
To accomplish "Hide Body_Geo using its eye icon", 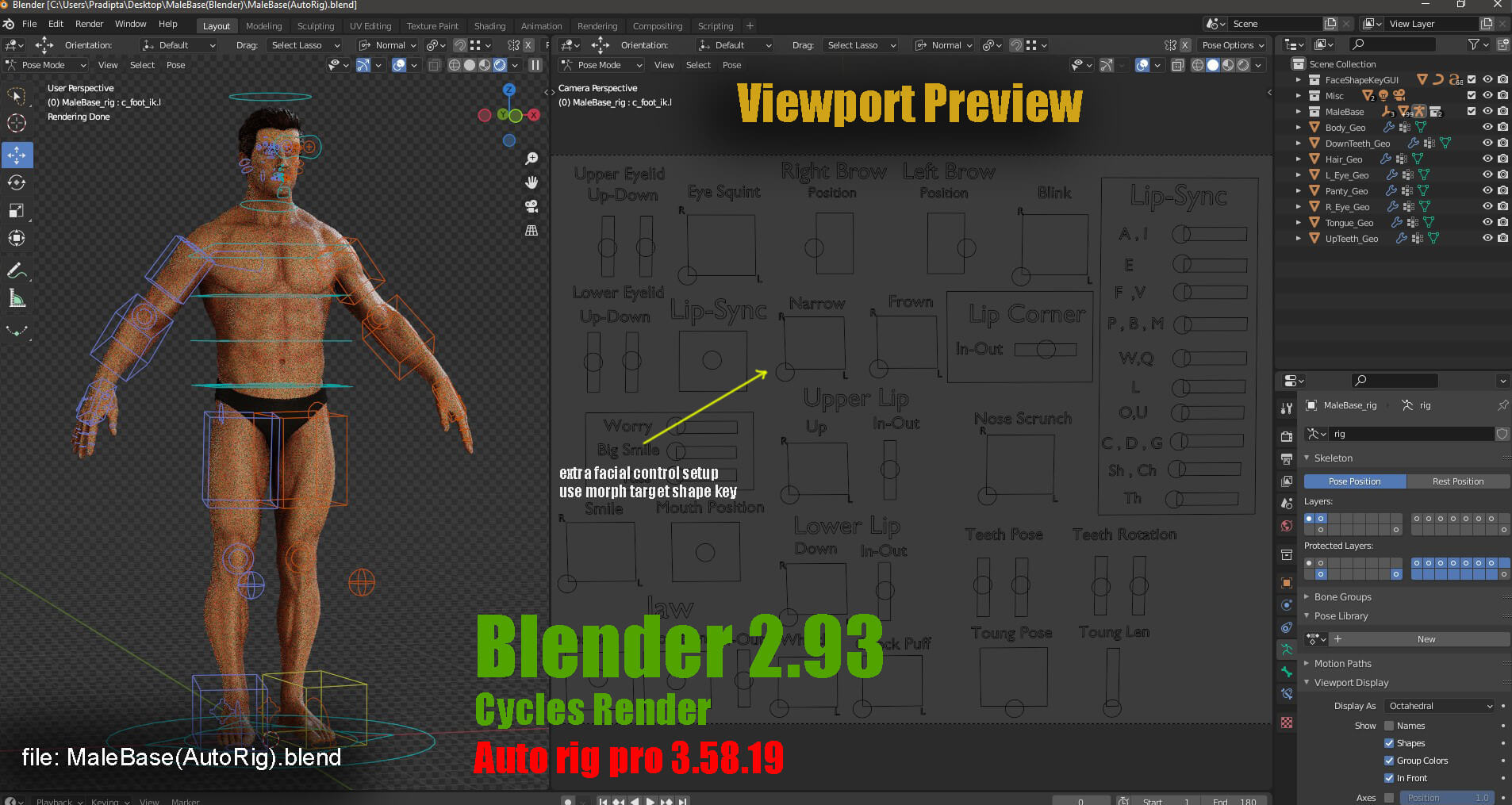I will 1487,127.
